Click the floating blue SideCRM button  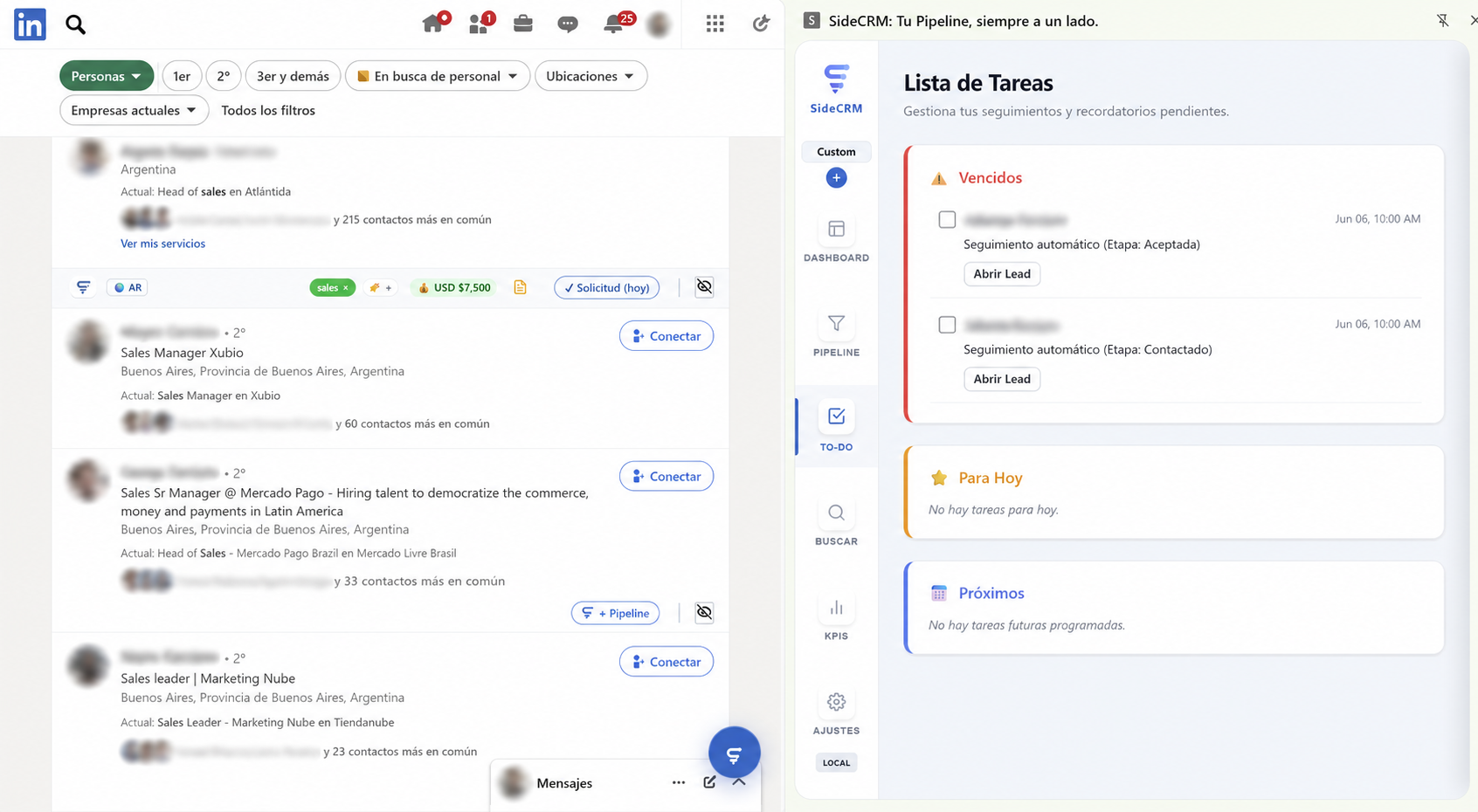tap(734, 753)
